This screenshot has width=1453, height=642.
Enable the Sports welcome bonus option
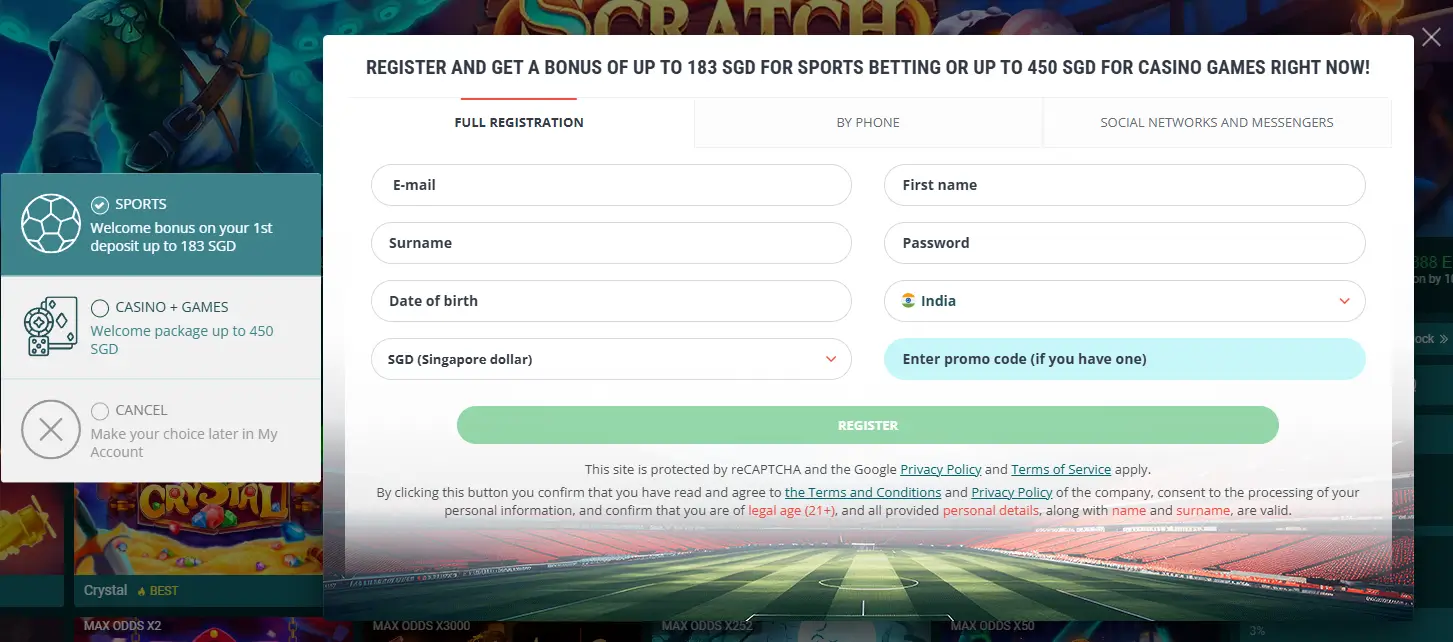click(100, 204)
